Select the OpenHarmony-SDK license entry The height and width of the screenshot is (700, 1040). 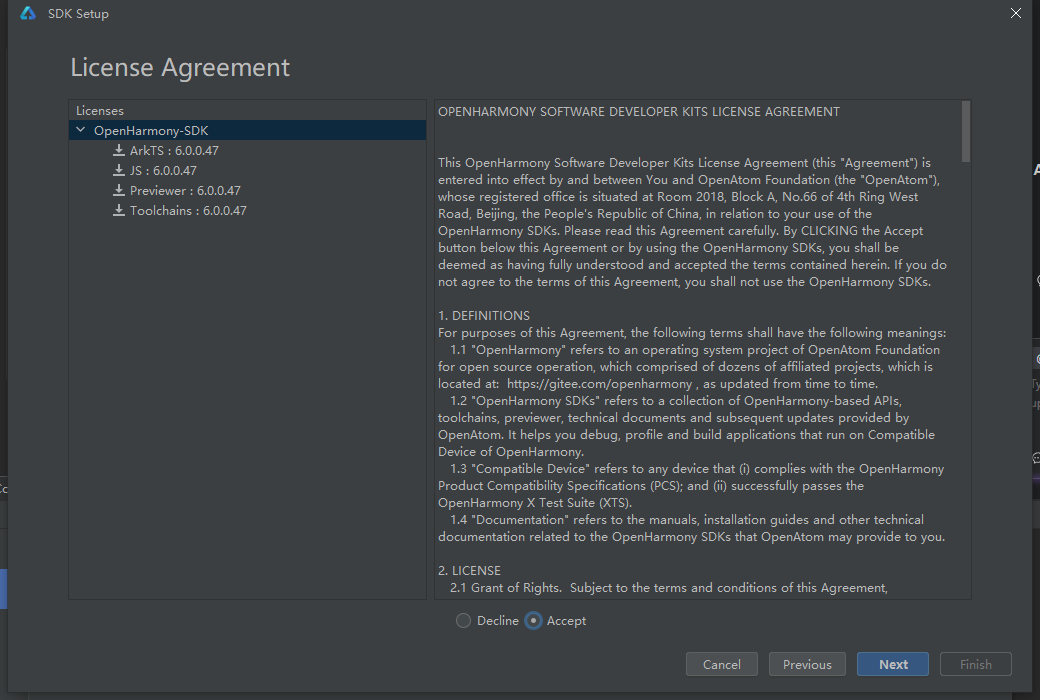247,130
